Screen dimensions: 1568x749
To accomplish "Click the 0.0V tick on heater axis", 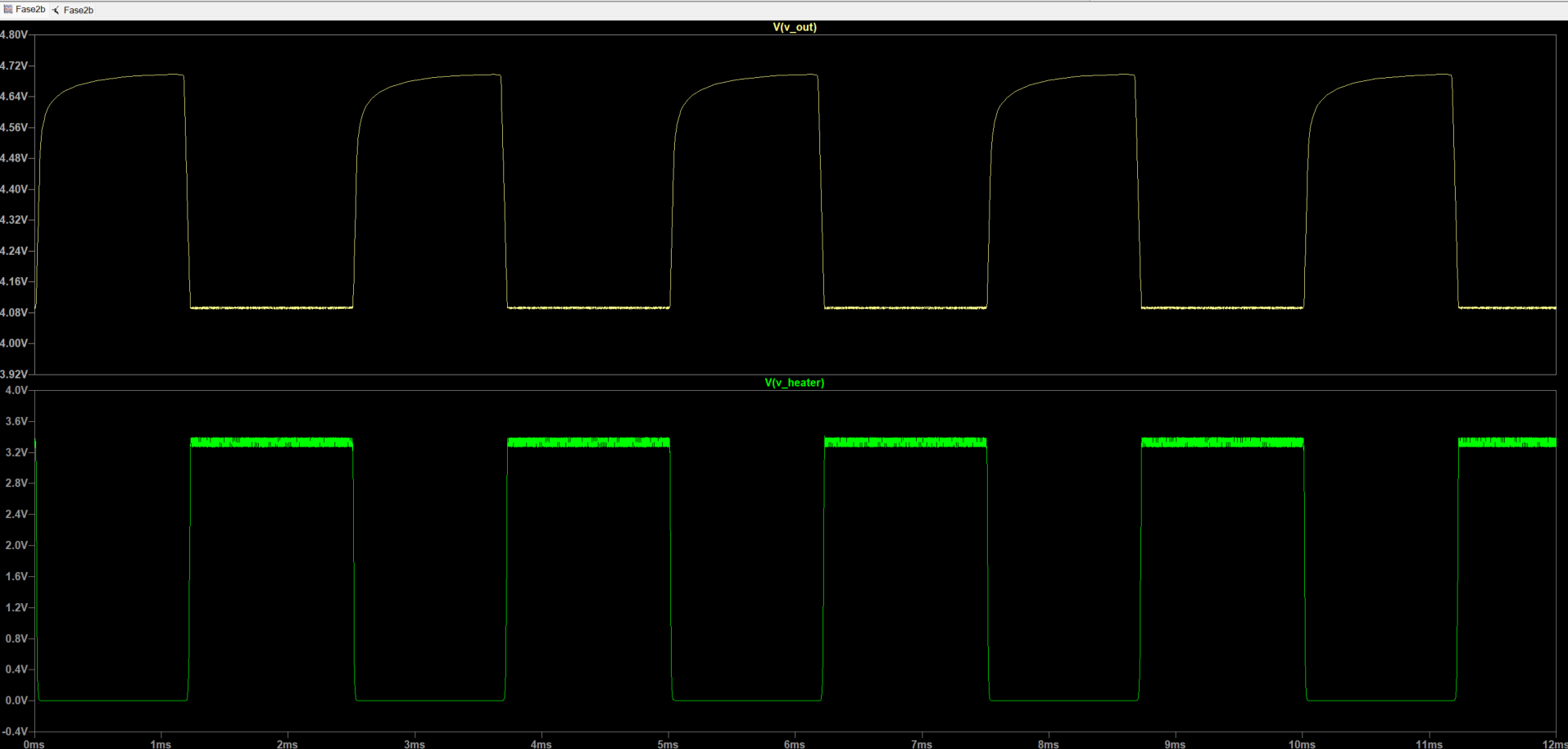I will point(16,700).
